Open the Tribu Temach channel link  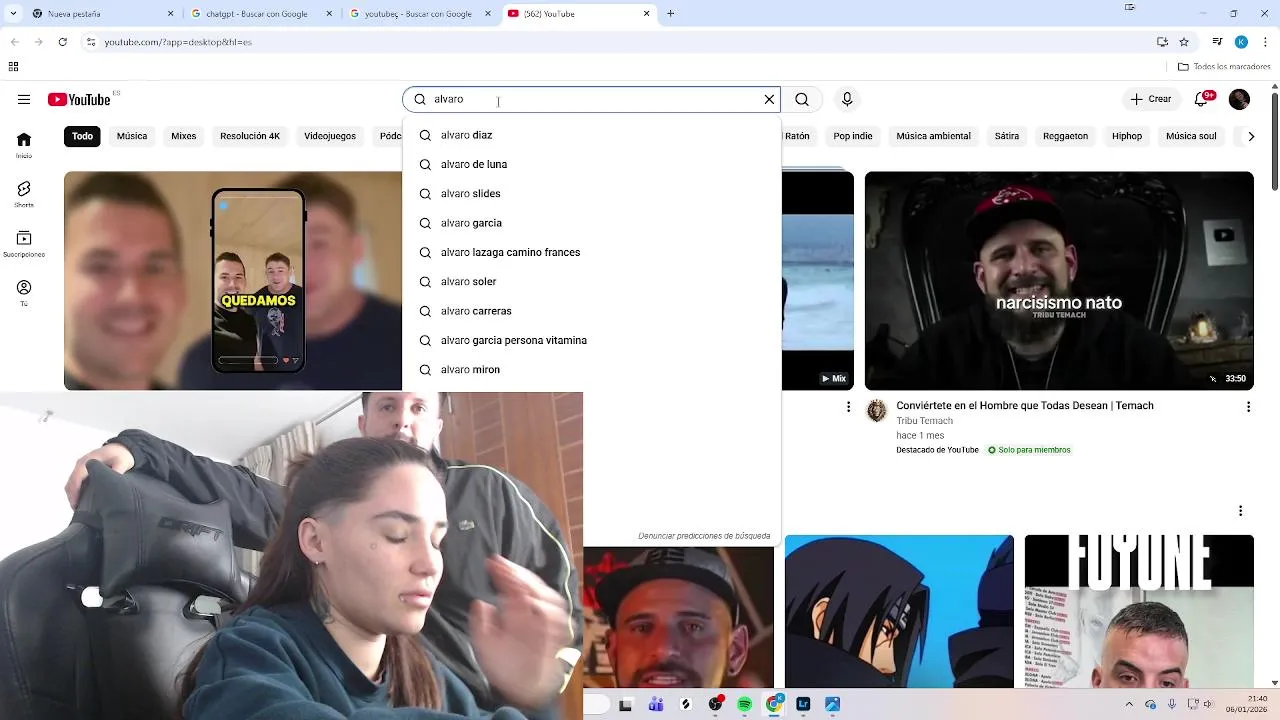point(924,421)
